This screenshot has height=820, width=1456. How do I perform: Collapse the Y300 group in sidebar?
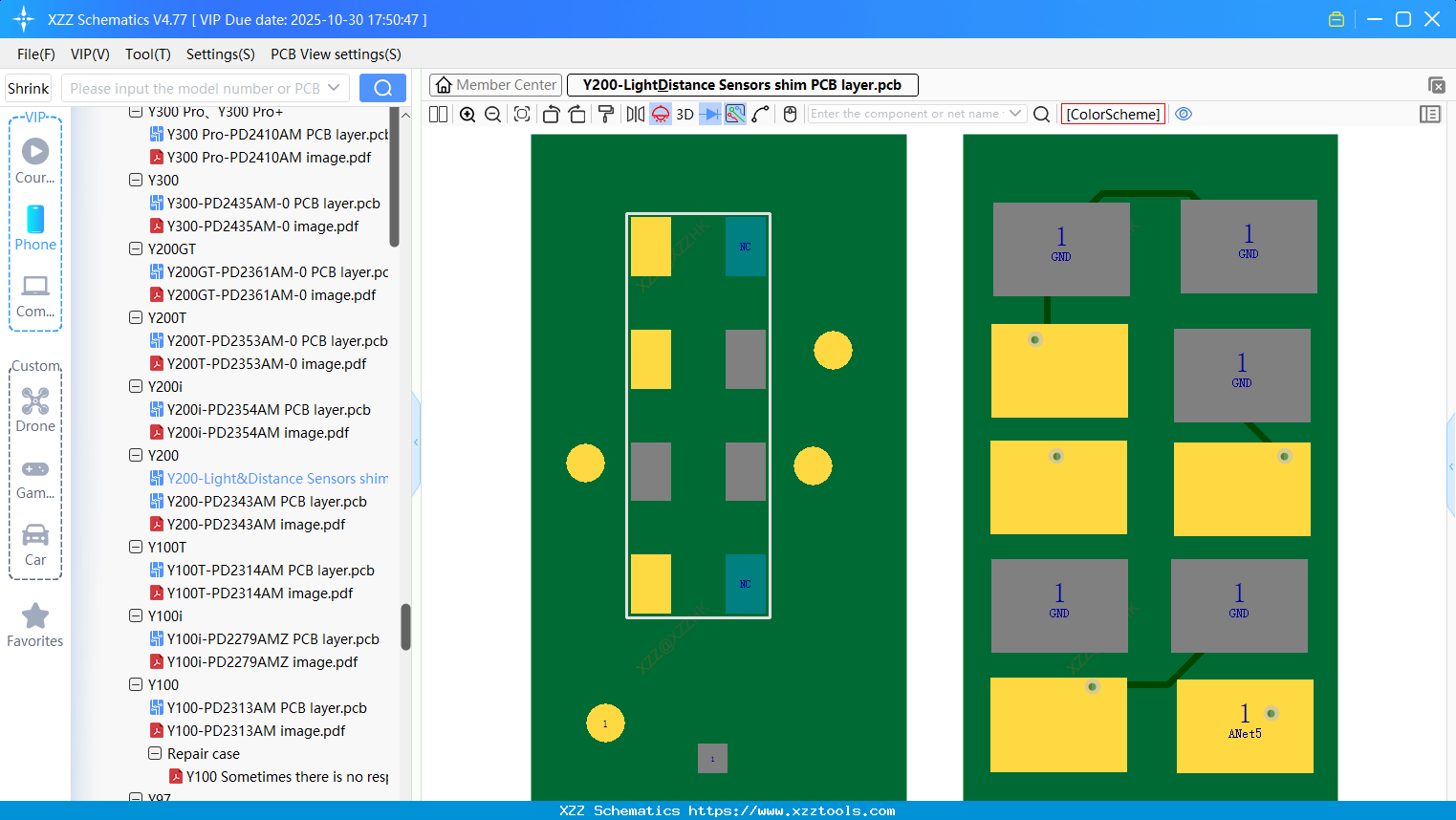tap(136, 180)
